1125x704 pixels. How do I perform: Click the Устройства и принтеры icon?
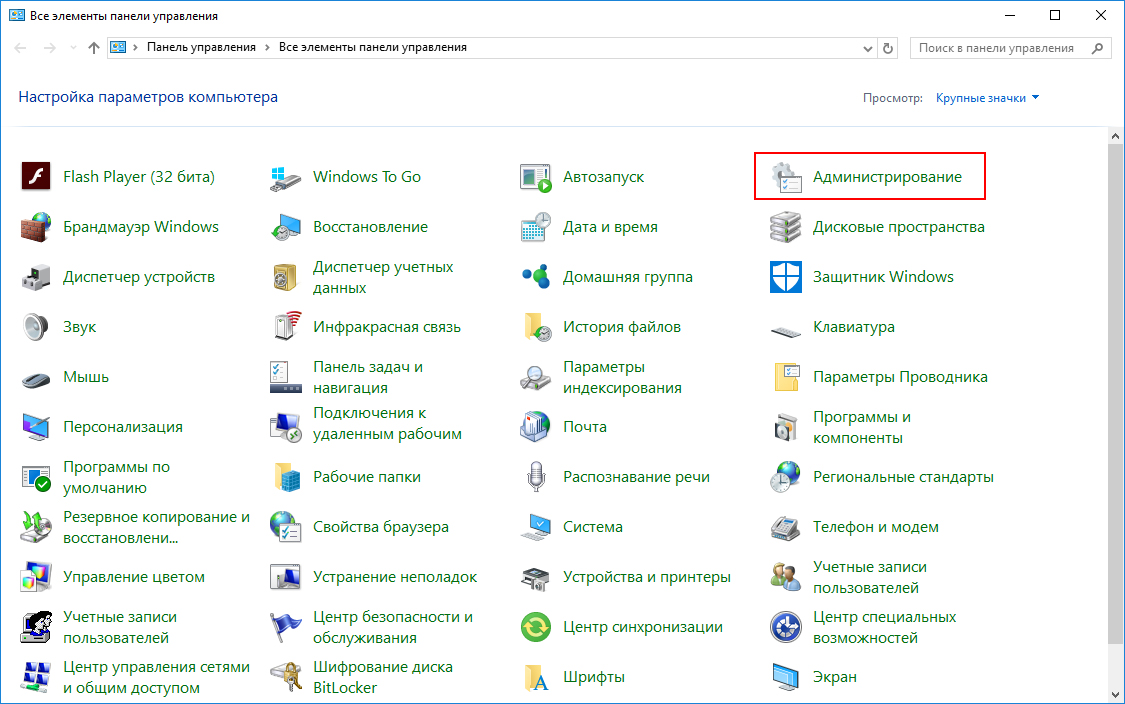pyautogui.click(x=536, y=577)
